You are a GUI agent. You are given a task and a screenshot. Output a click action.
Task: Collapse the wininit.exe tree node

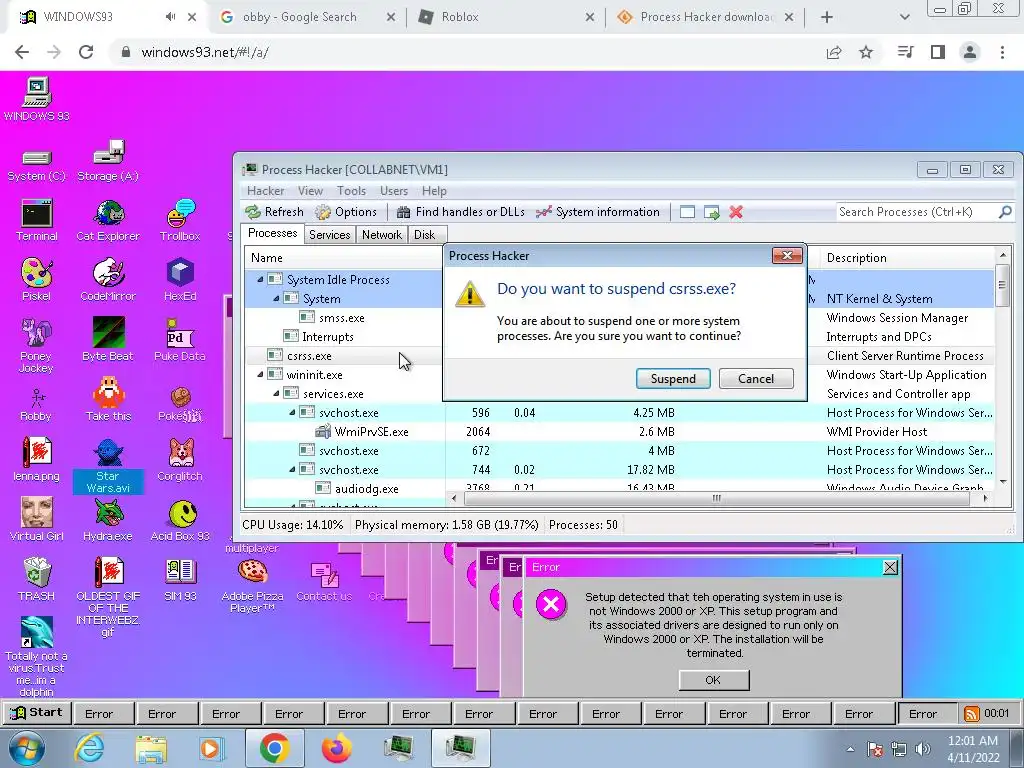tap(261, 375)
